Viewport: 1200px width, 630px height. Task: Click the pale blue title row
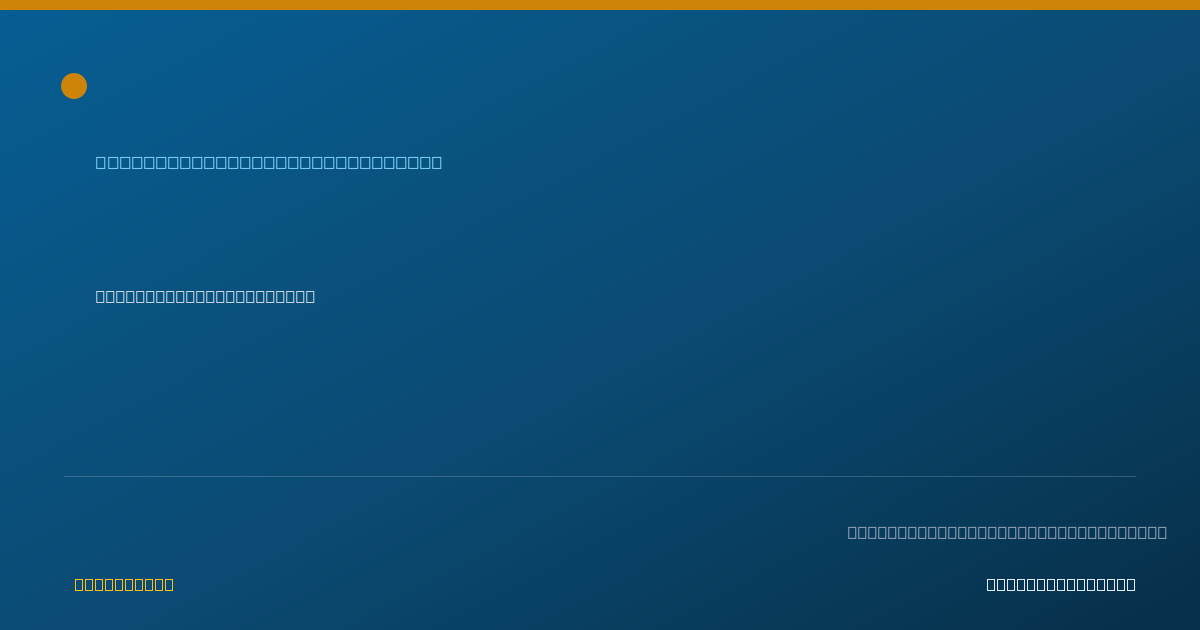(269, 162)
